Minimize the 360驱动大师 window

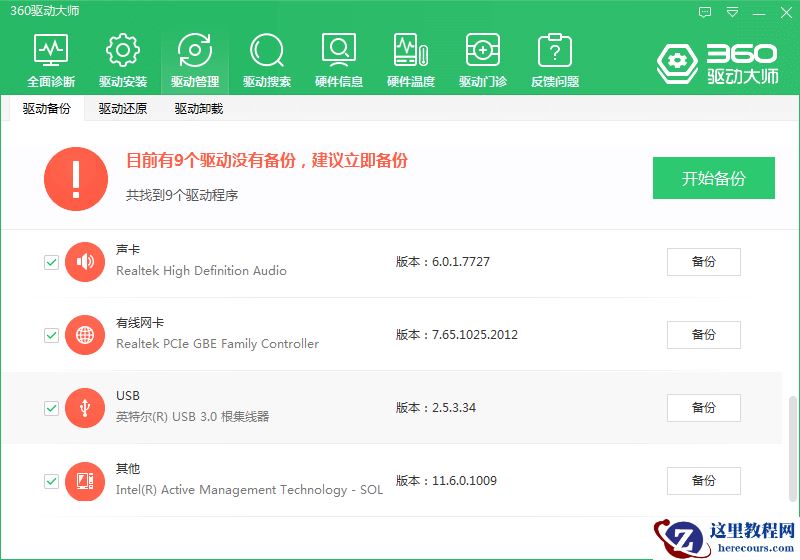click(x=759, y=13)
